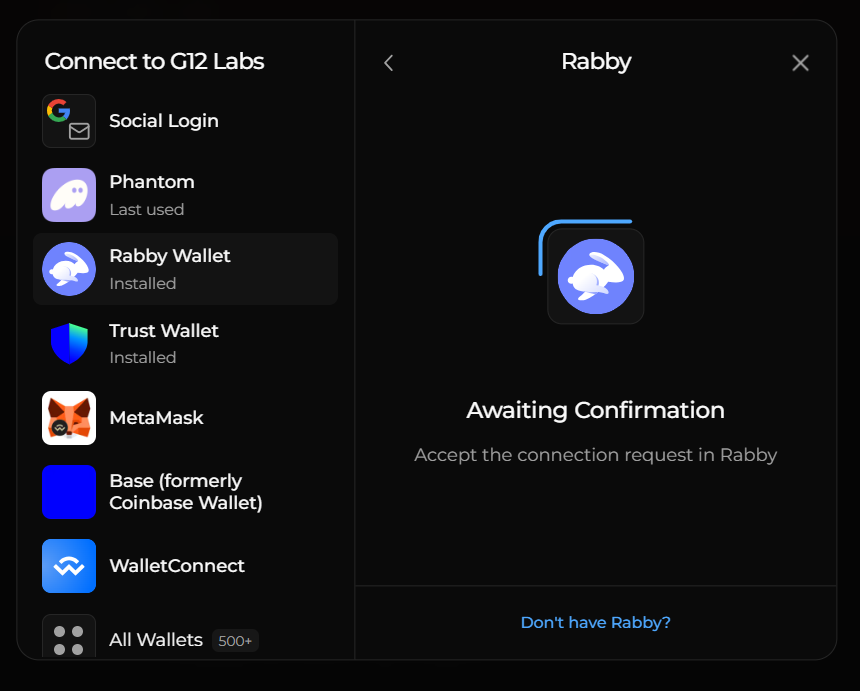Select MetaMask label in wallet list
Screen dimensions: 860x691
tap(156, 418)
